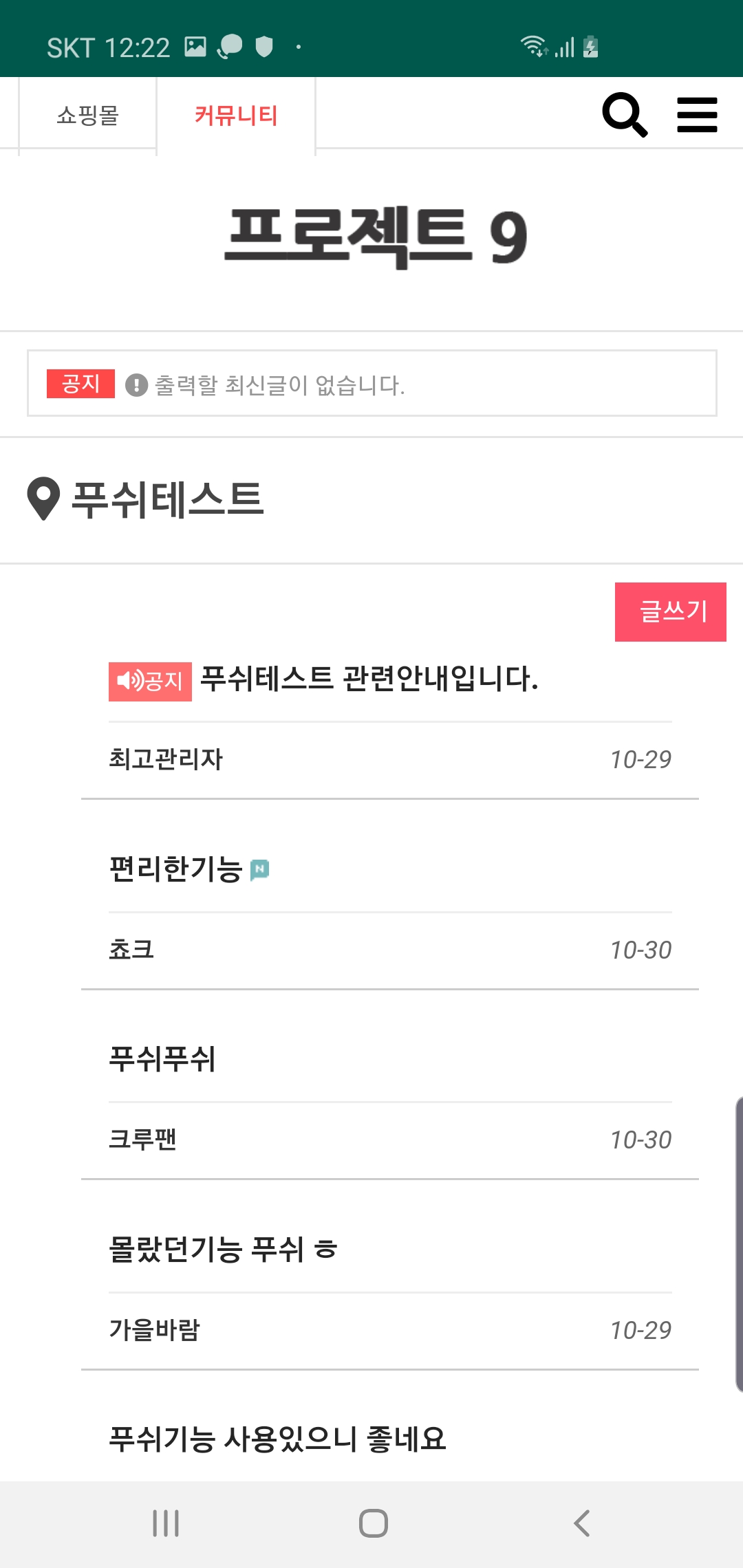Viewport: 743px width, 1568px height.
Task: Open the hamburger menu icon
Action: (697, 115)
